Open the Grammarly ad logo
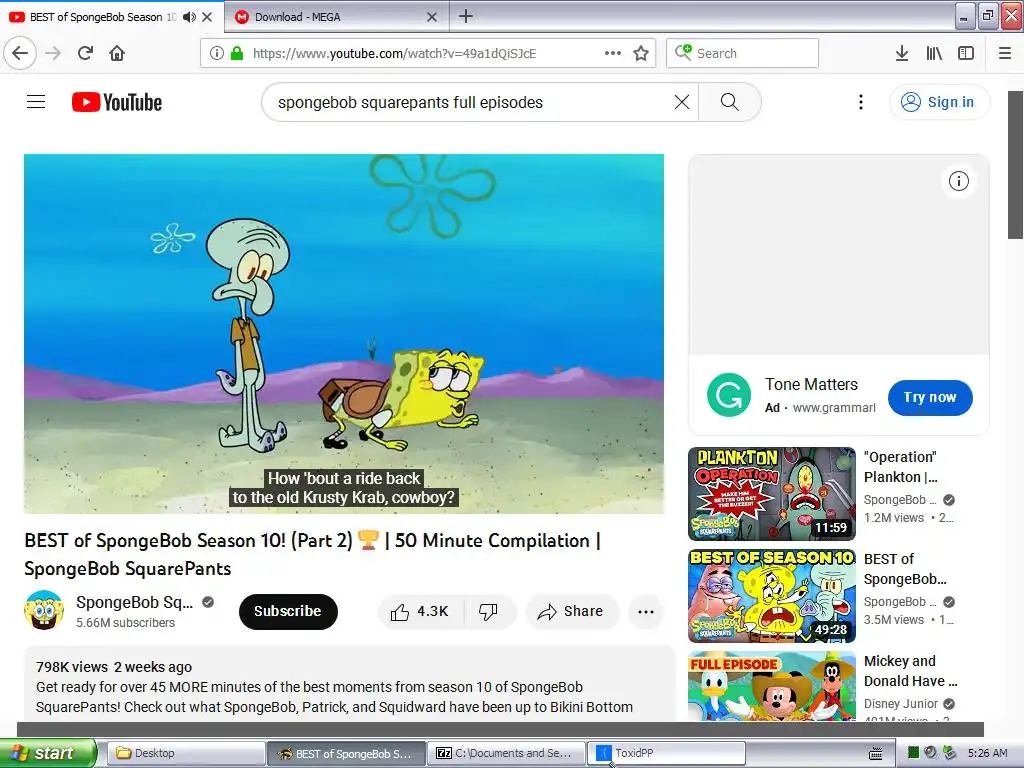This screenshot has height=768, width=1024. [729, 395]
